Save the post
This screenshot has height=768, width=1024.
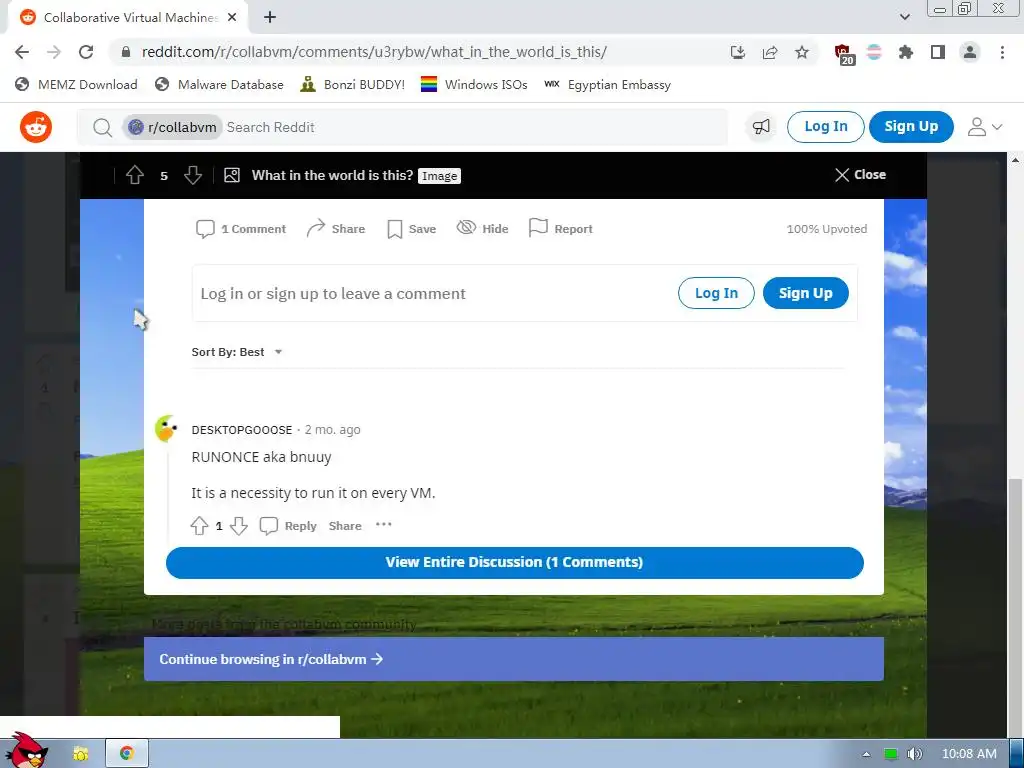pos(411,229)
